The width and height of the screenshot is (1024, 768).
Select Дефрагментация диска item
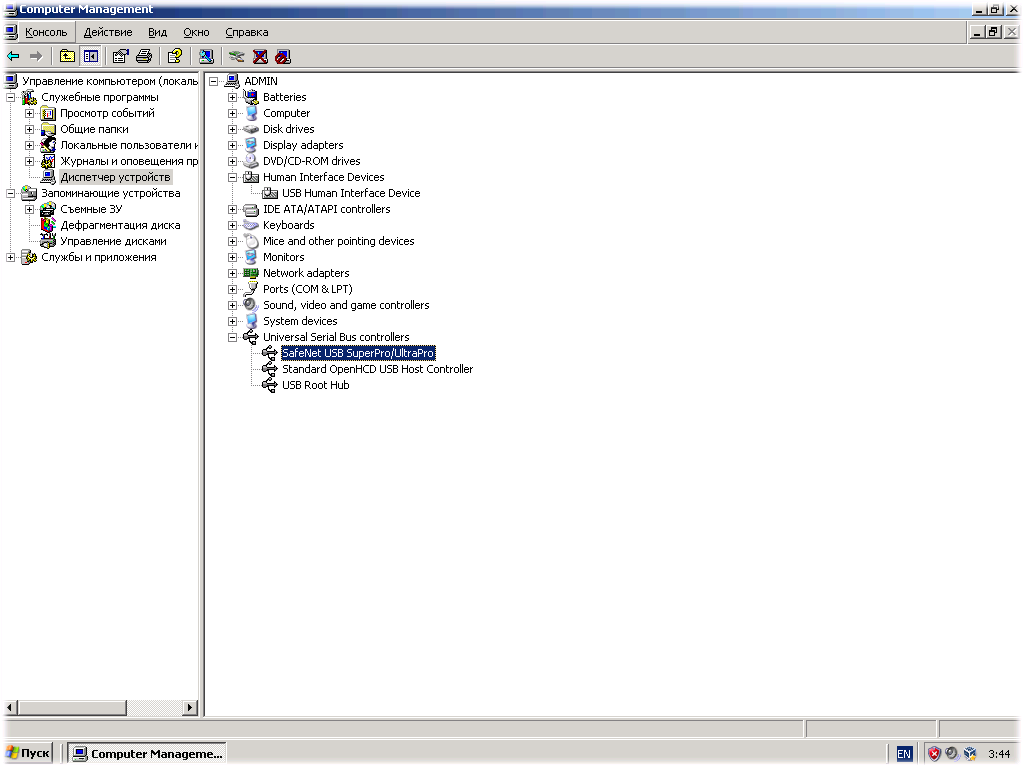[x=120, y=225]
